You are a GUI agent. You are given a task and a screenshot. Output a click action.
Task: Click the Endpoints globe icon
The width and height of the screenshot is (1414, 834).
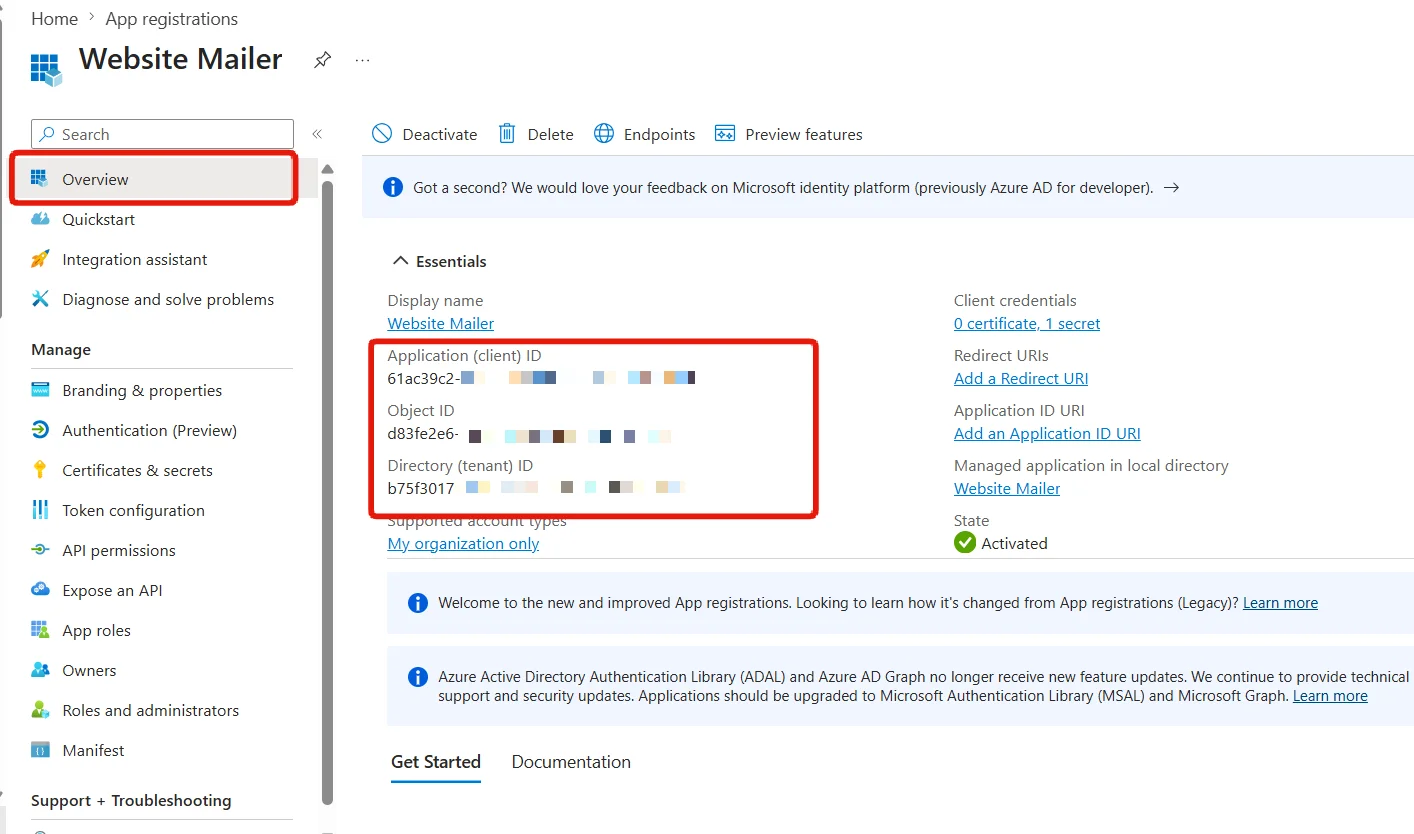pyautogui.click(x=604, y=134)
